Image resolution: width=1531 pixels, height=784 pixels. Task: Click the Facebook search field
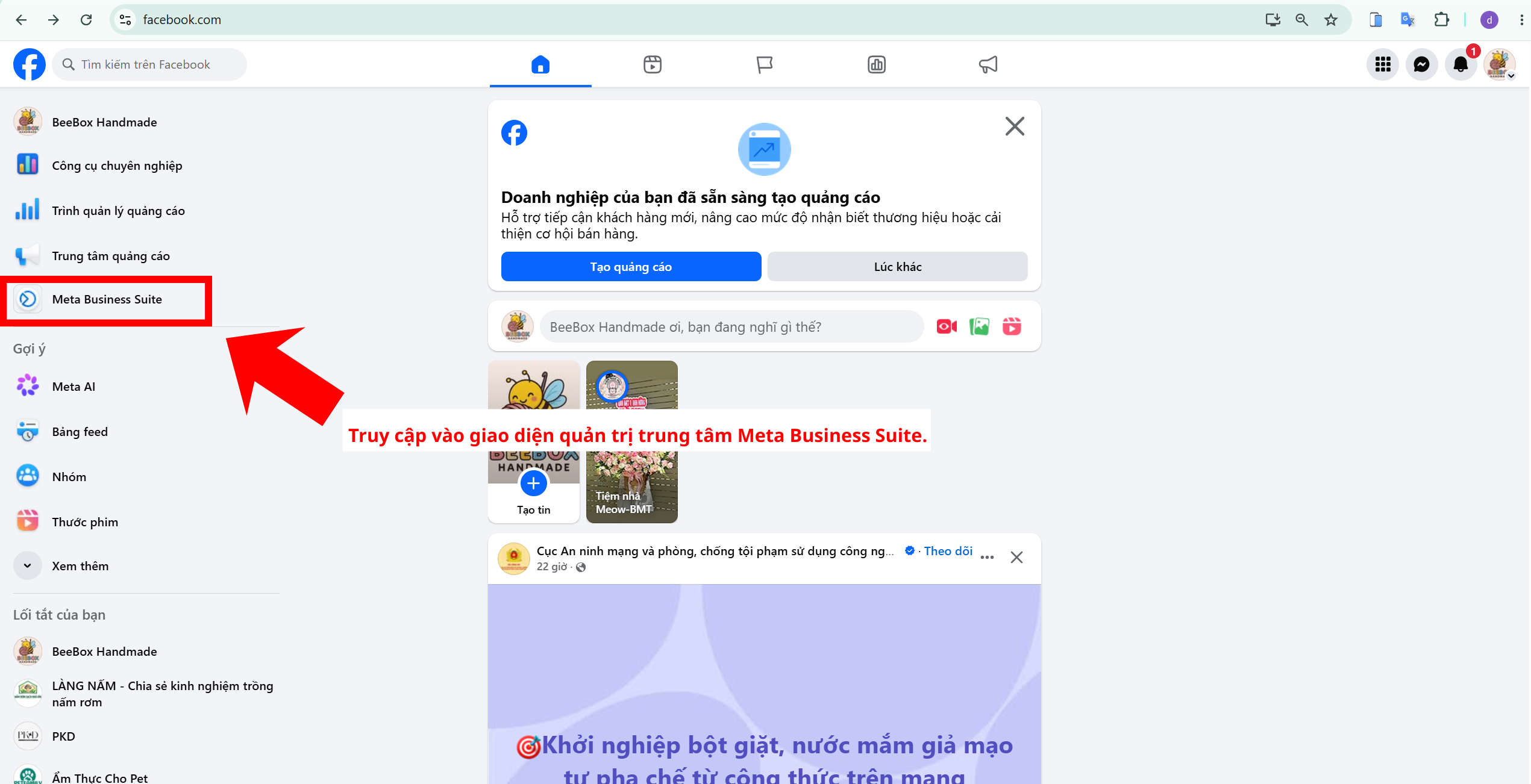(x=150, y=64)
